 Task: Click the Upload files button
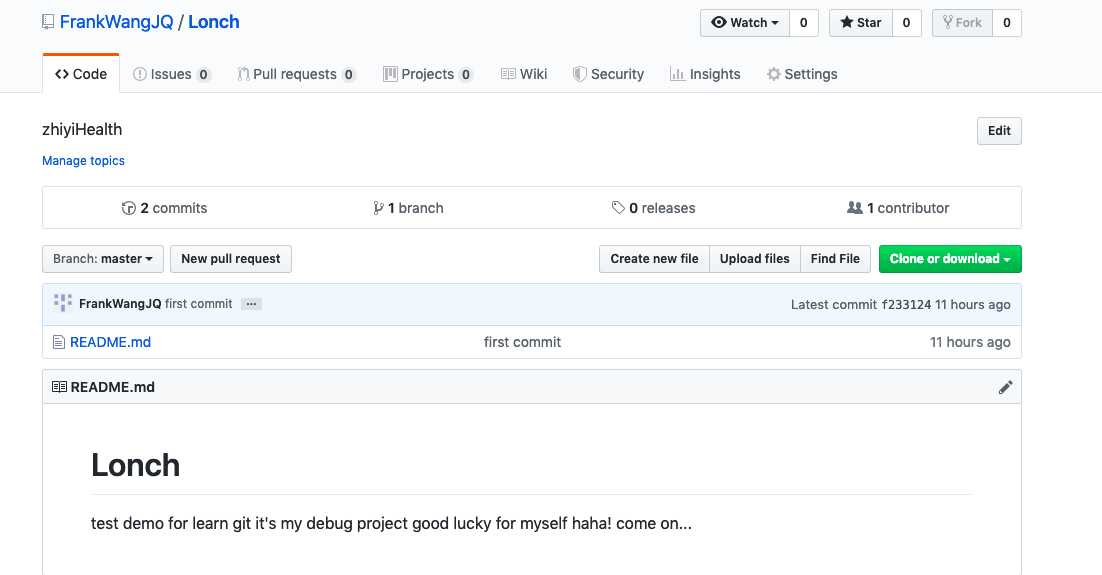click(x=754, y=259)
